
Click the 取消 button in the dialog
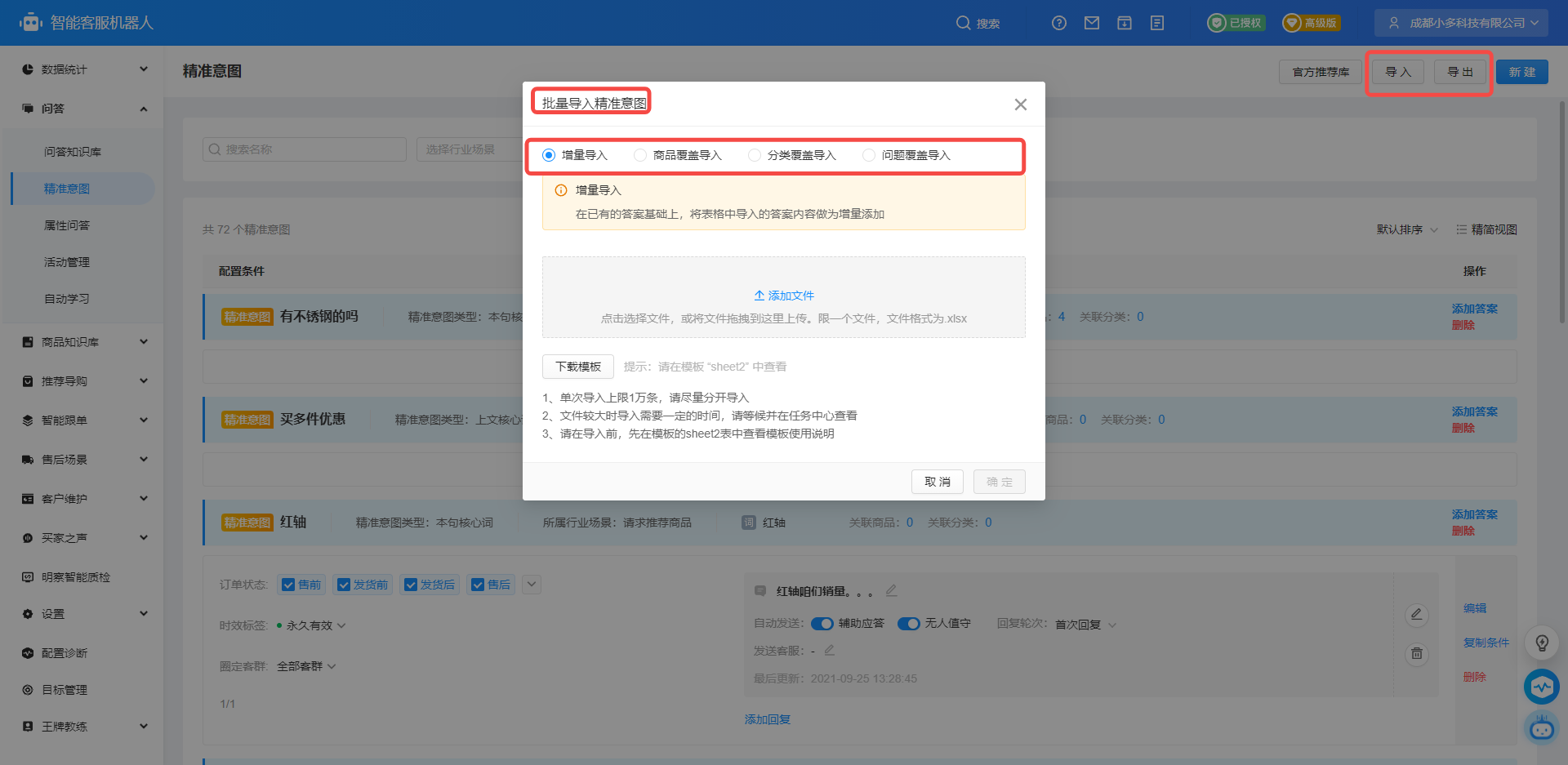click(938, 482)
